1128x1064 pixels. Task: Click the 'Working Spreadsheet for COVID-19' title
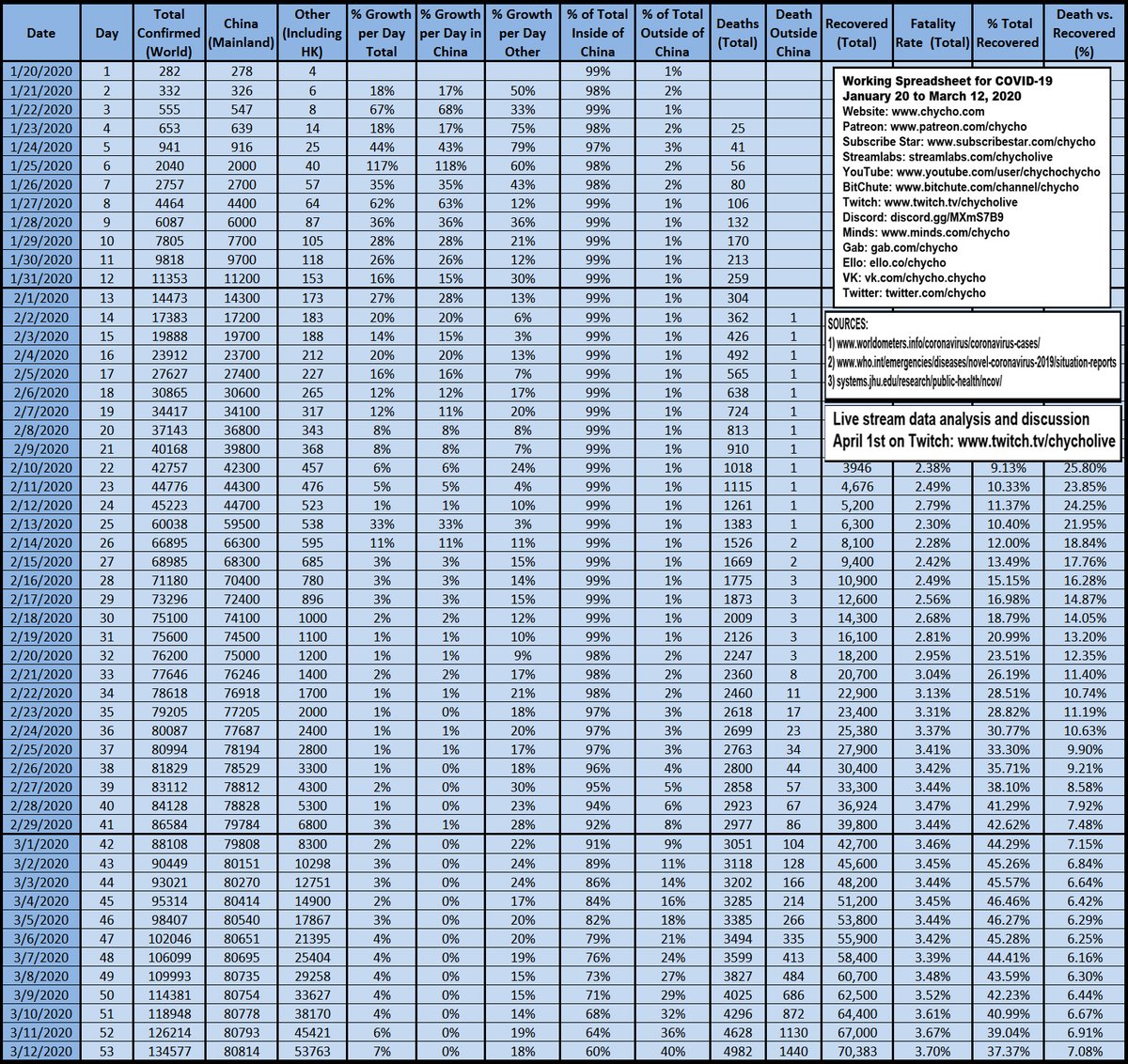point(947,81)
